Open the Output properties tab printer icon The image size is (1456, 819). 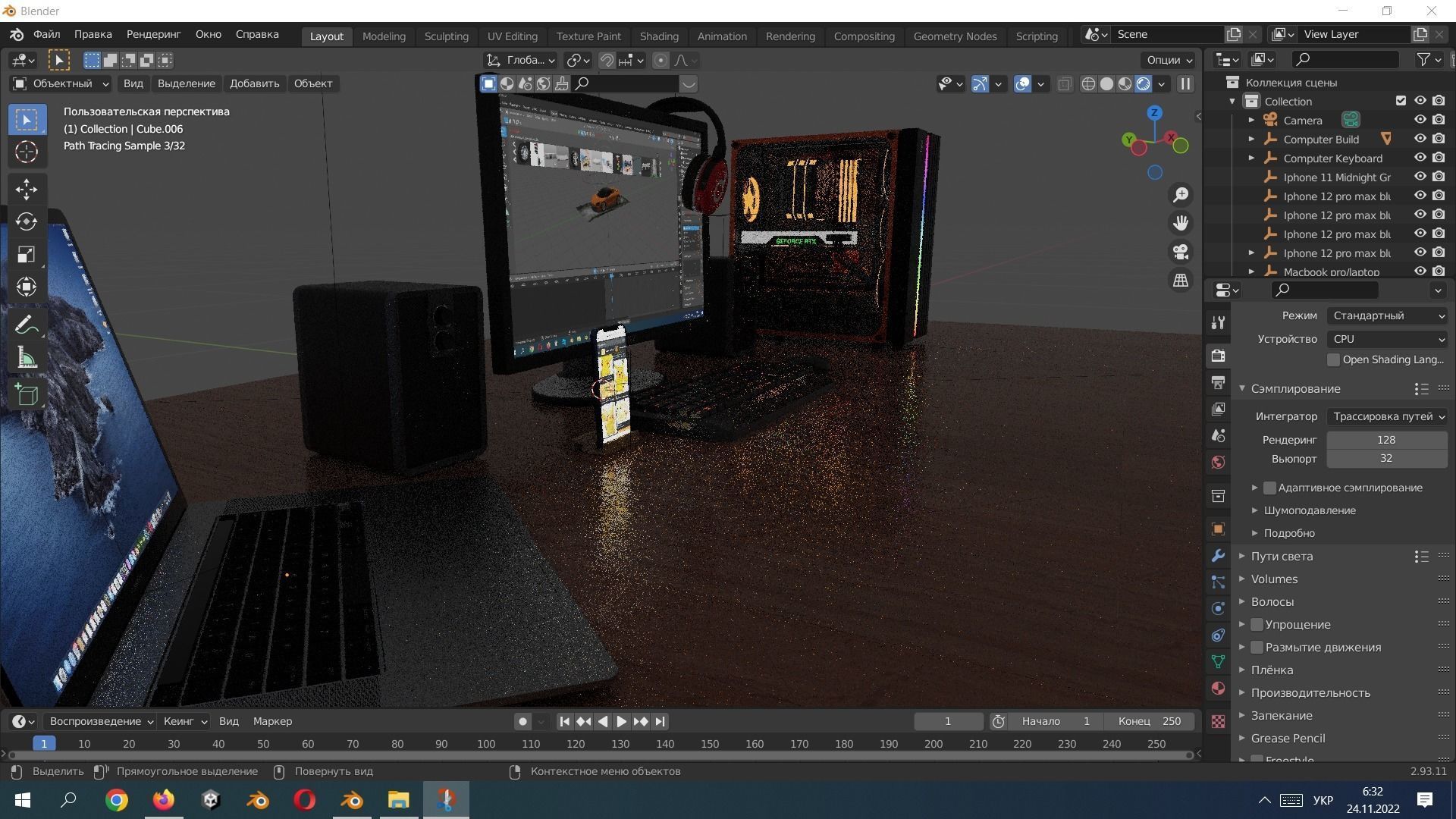1218,382
